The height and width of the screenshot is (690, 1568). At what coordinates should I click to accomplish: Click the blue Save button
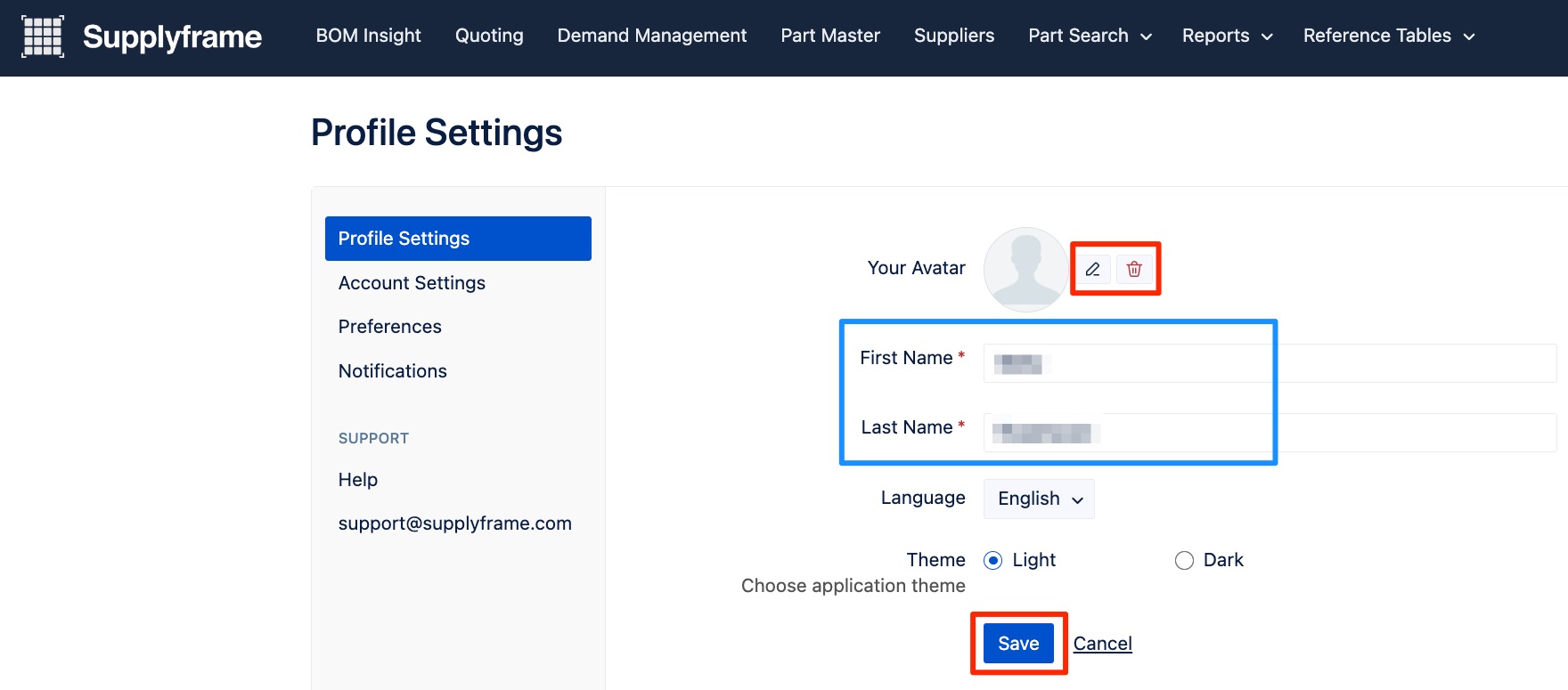click(1018, 643)
